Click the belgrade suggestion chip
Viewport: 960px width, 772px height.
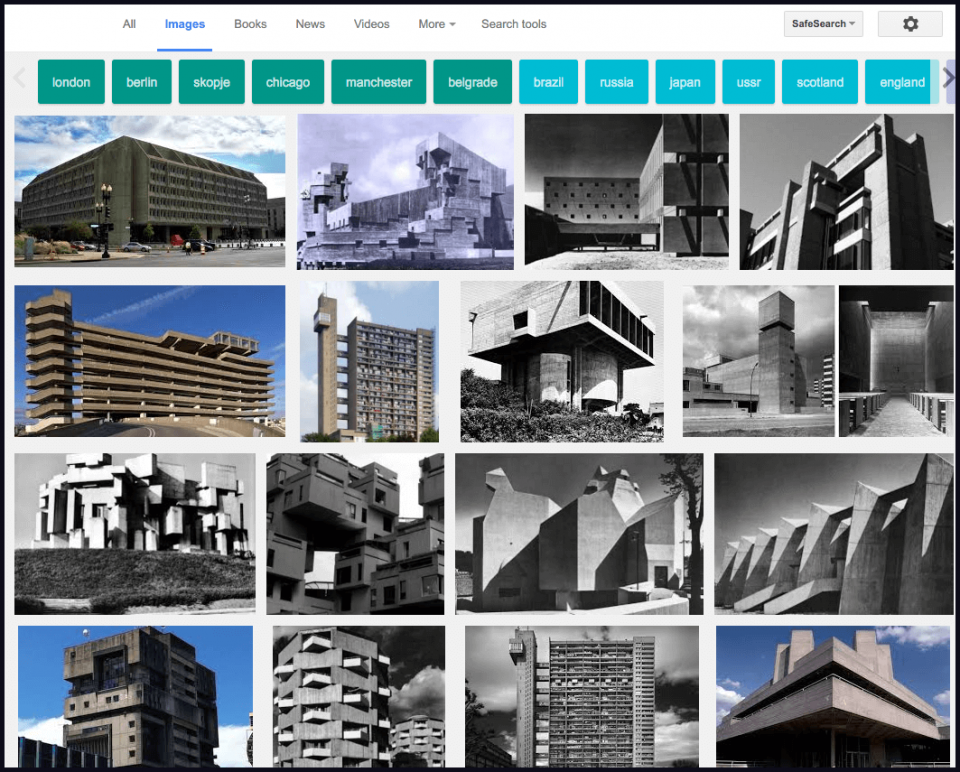point(472,82)
